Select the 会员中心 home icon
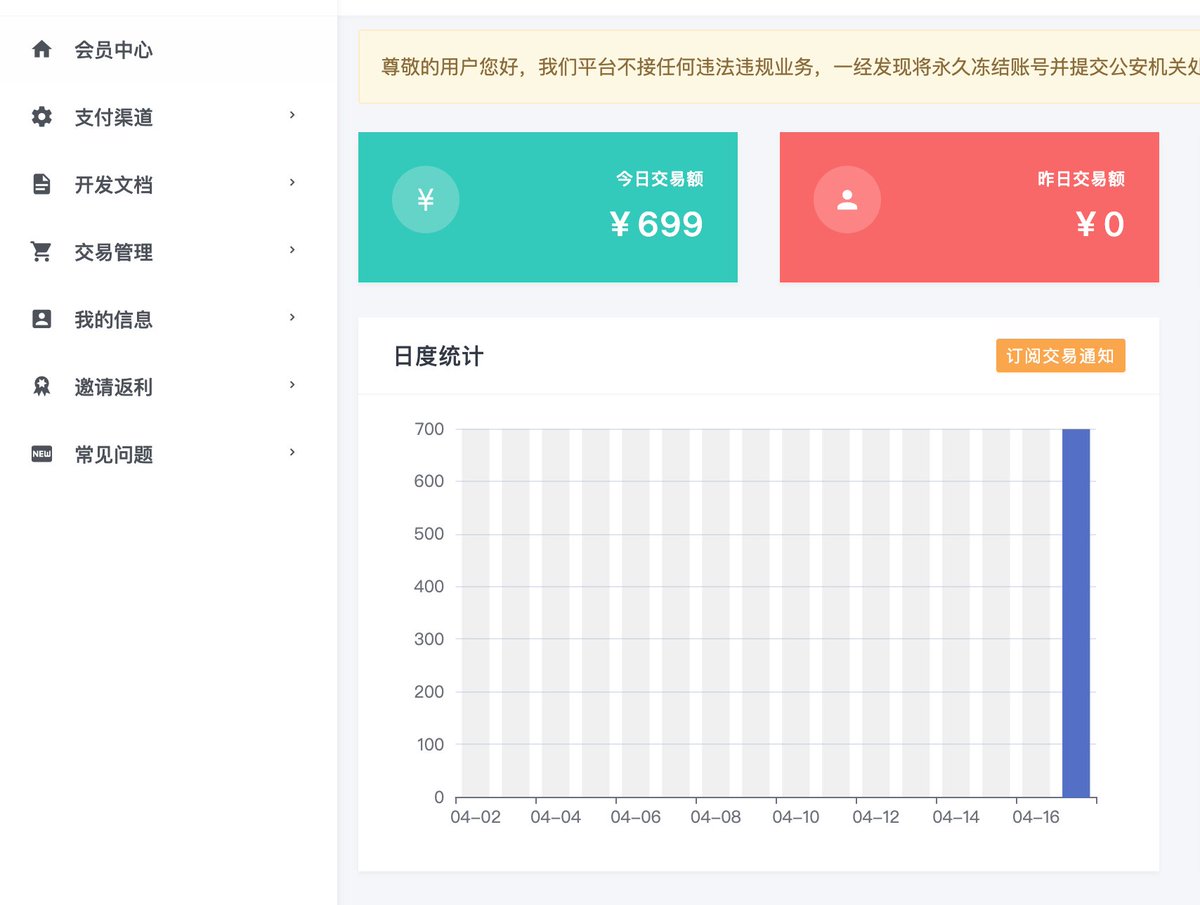Image resolution: width=1200 pixels, height=905 pixels. pos(40,47)
